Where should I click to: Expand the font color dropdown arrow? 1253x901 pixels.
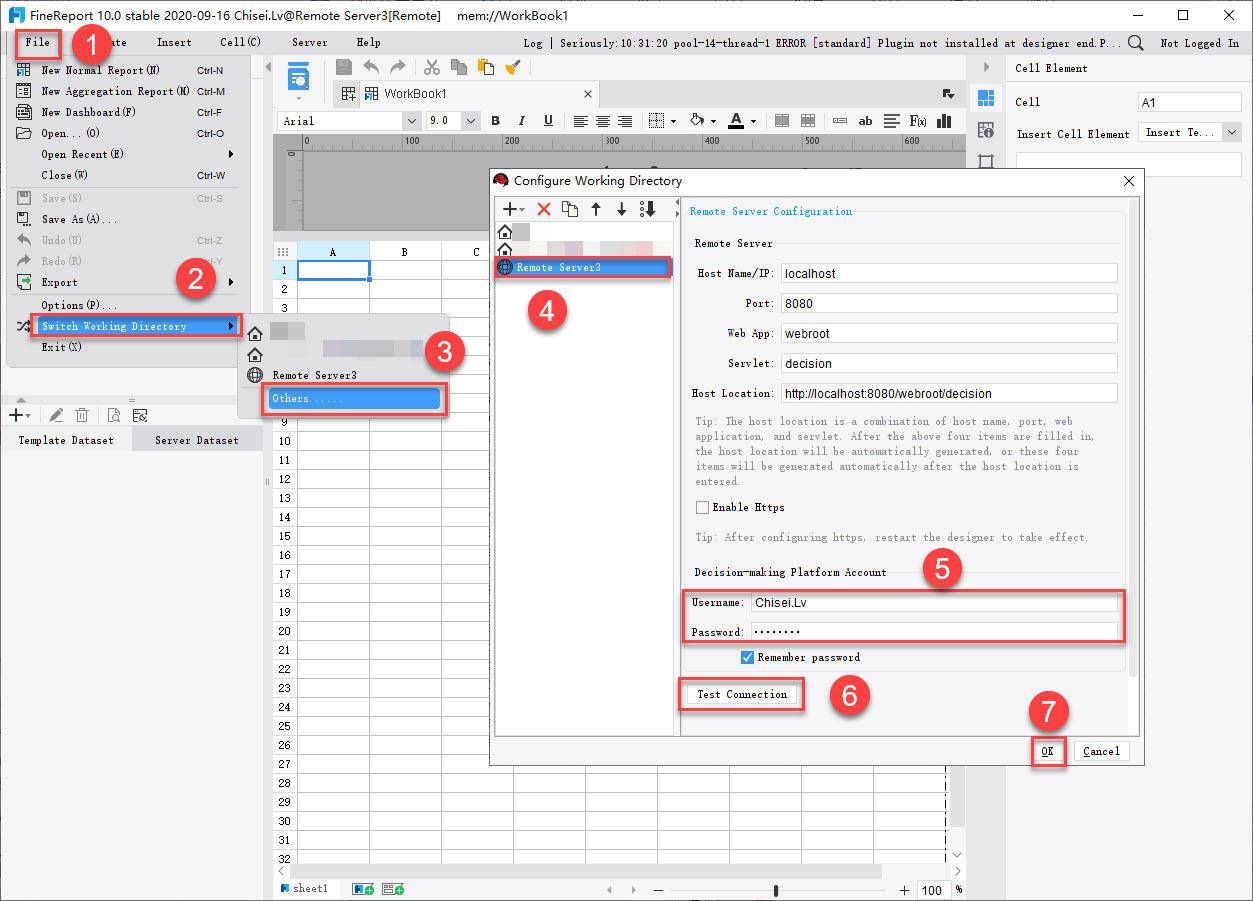point(753,120)
